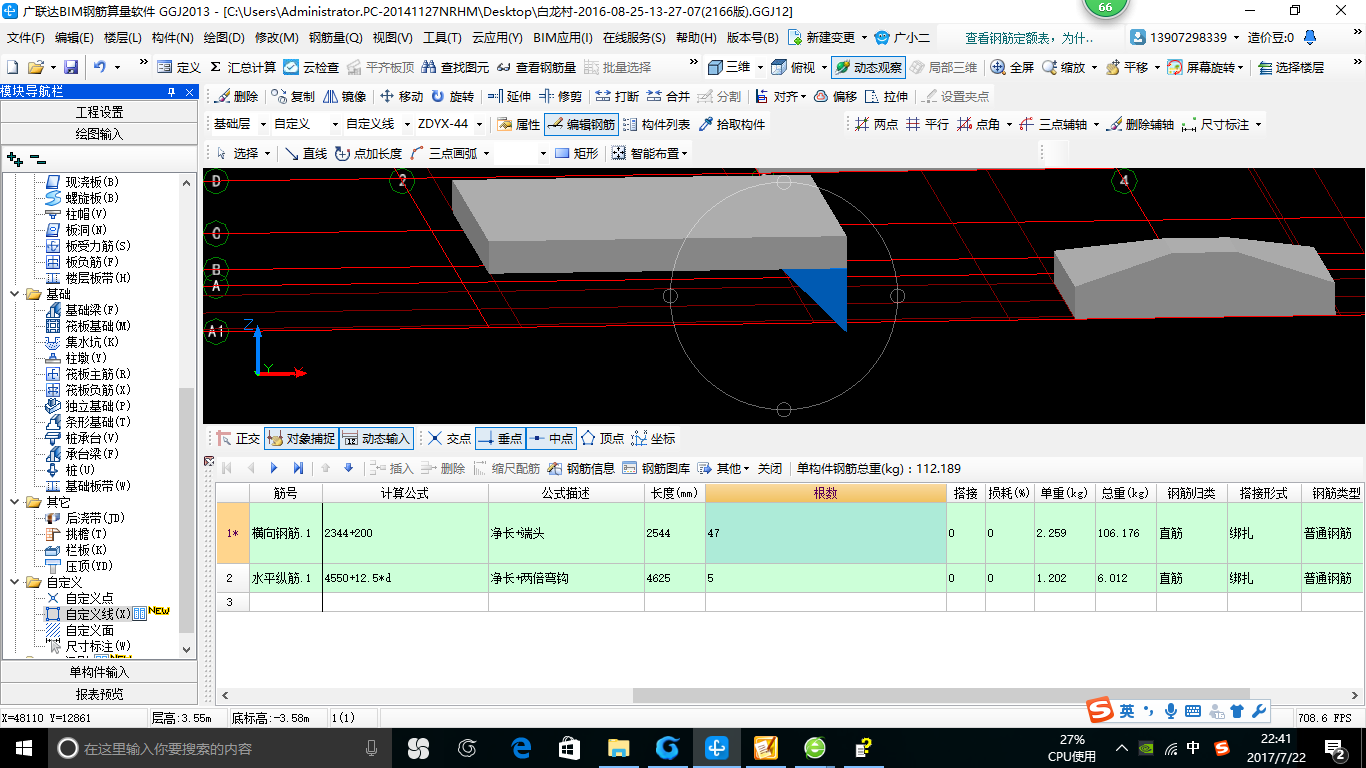Toggle 正交 orthogonal mode
Screen dimensions: 1366x768
point(238,439)
